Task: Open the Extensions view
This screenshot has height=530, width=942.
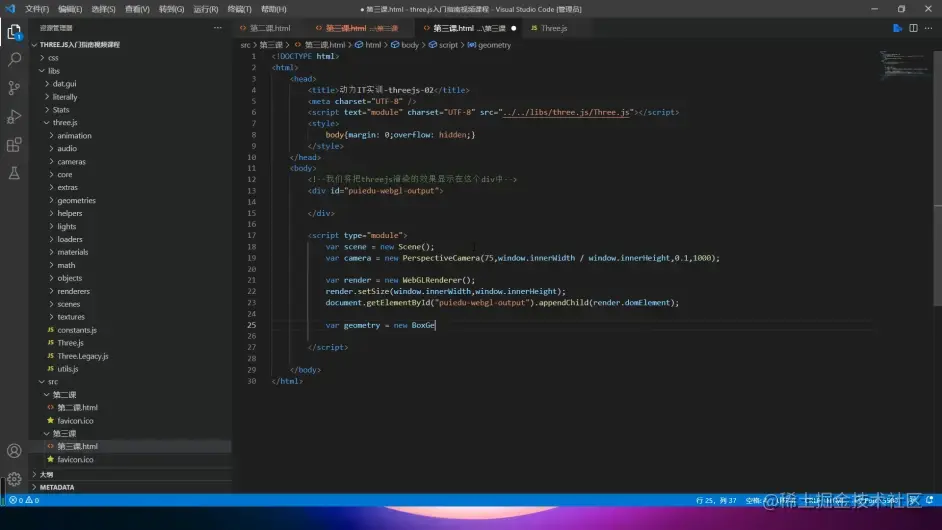Action: coord(14,145)
